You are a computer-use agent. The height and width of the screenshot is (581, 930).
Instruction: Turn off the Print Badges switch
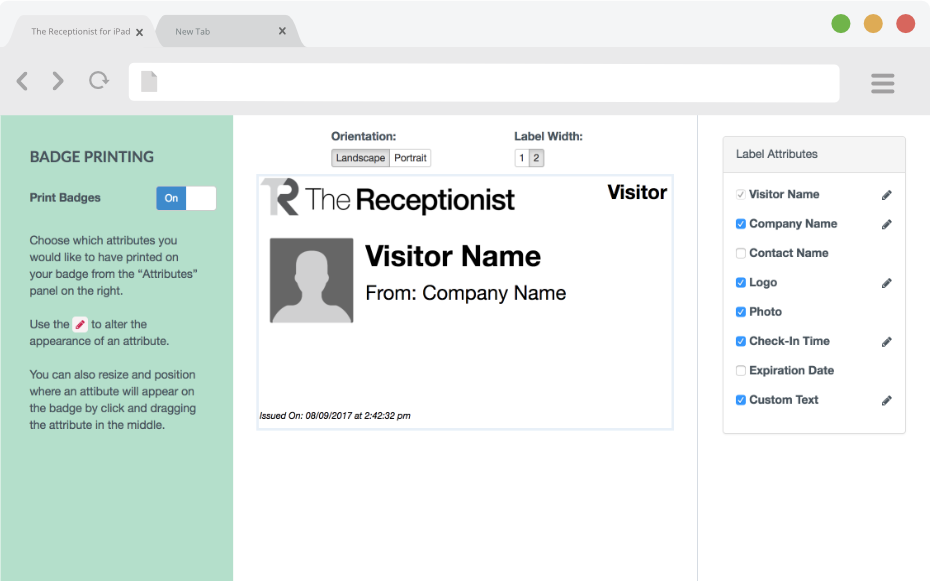[x=186, y=198]
